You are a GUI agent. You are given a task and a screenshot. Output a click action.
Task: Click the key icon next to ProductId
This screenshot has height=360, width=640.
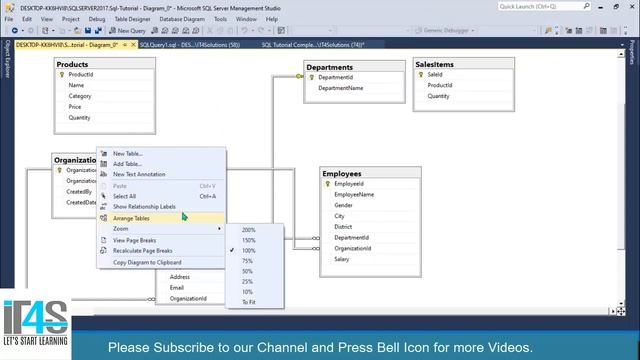[x=62, y=75]
